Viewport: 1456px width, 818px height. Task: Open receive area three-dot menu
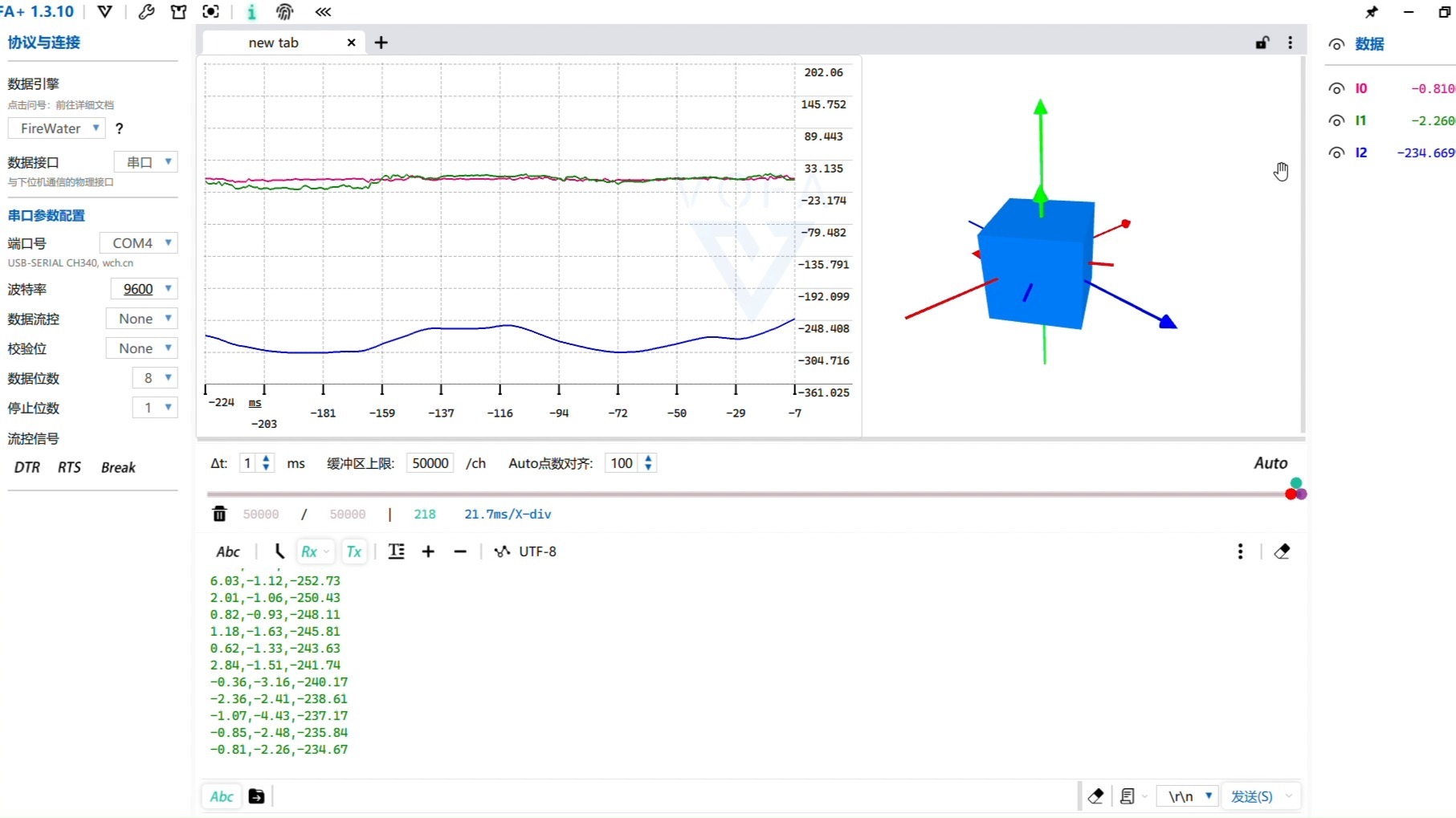pyautogui.click(x=1241, y=551)
